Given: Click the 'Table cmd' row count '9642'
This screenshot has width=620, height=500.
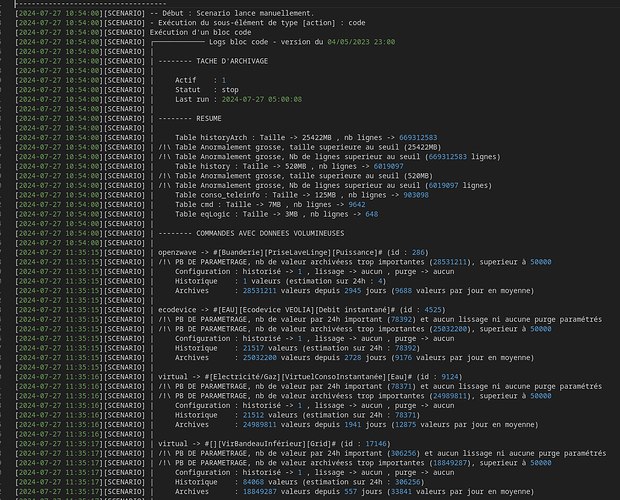Looking at the screenshot, I should click(357, 204).
